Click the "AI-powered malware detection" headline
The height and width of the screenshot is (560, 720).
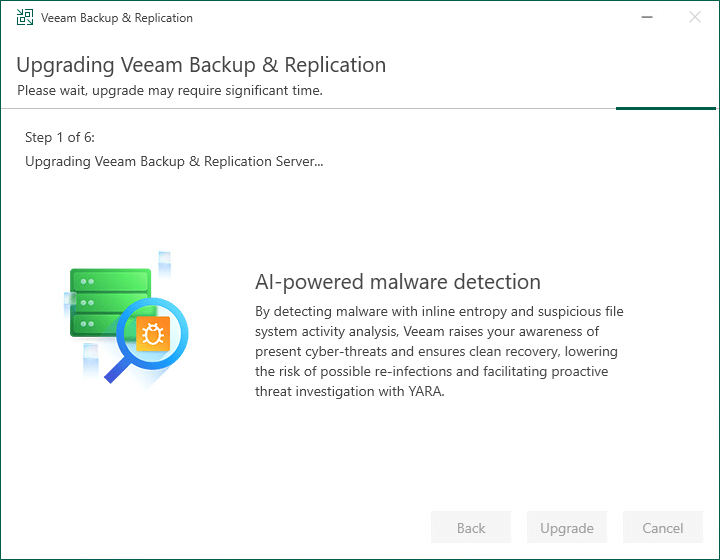(x=398, y=282)
